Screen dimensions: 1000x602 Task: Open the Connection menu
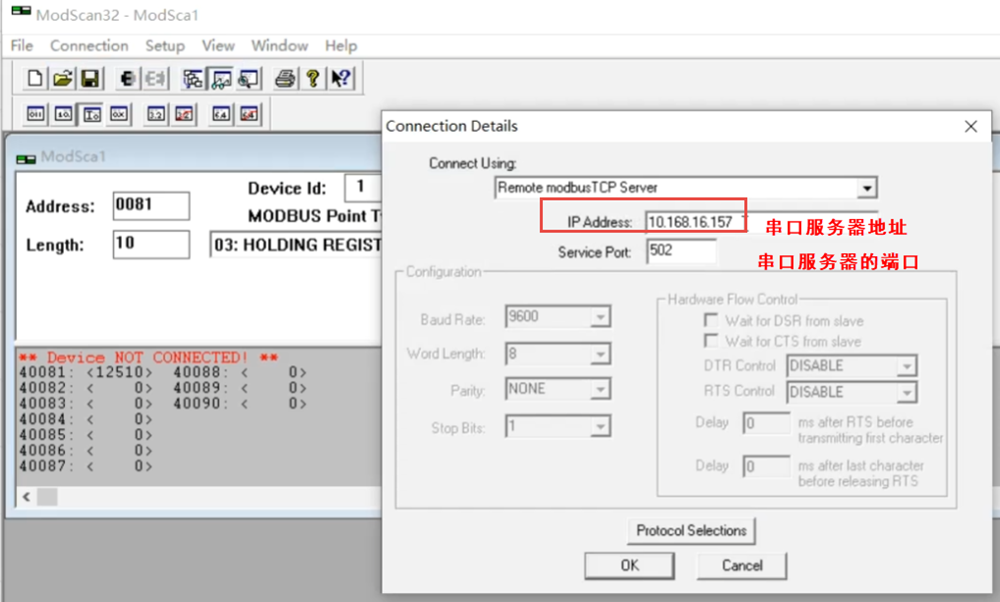pos(89,46)
